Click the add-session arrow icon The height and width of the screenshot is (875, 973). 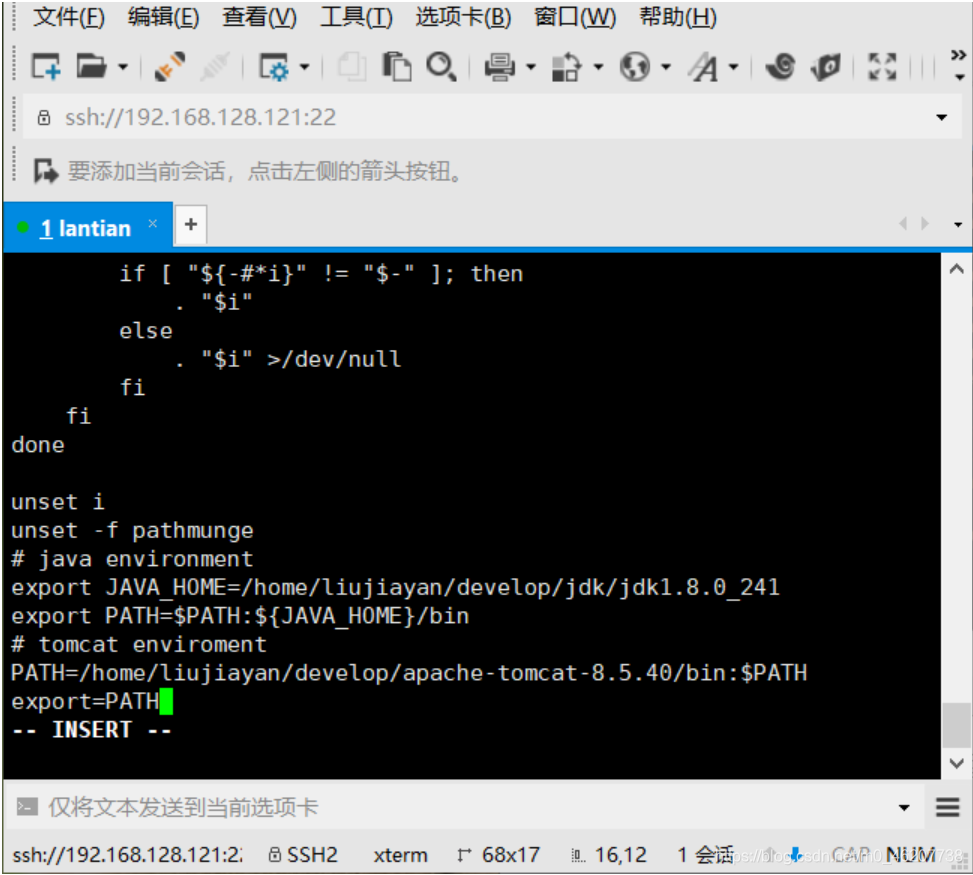[45, 171]
